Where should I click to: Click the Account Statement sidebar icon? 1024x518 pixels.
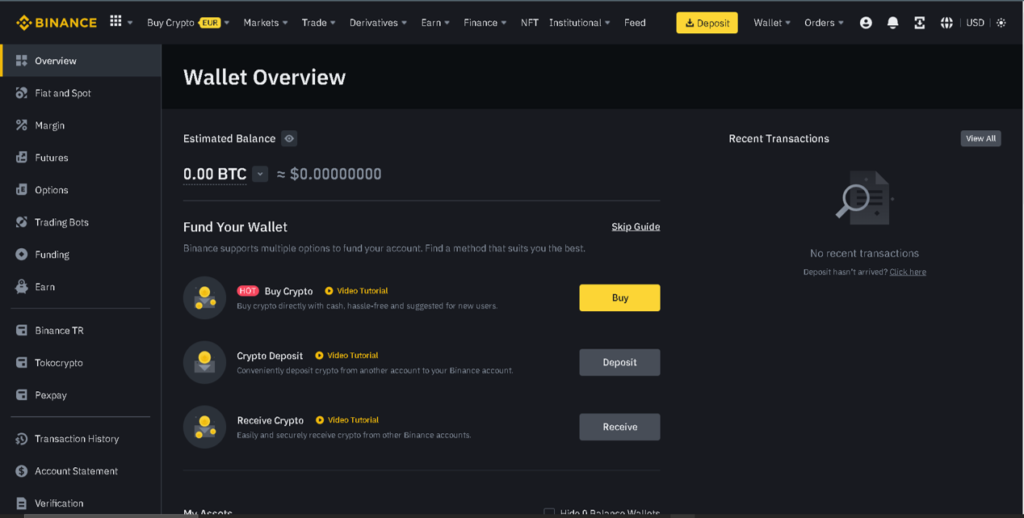[x=22, y=471]
